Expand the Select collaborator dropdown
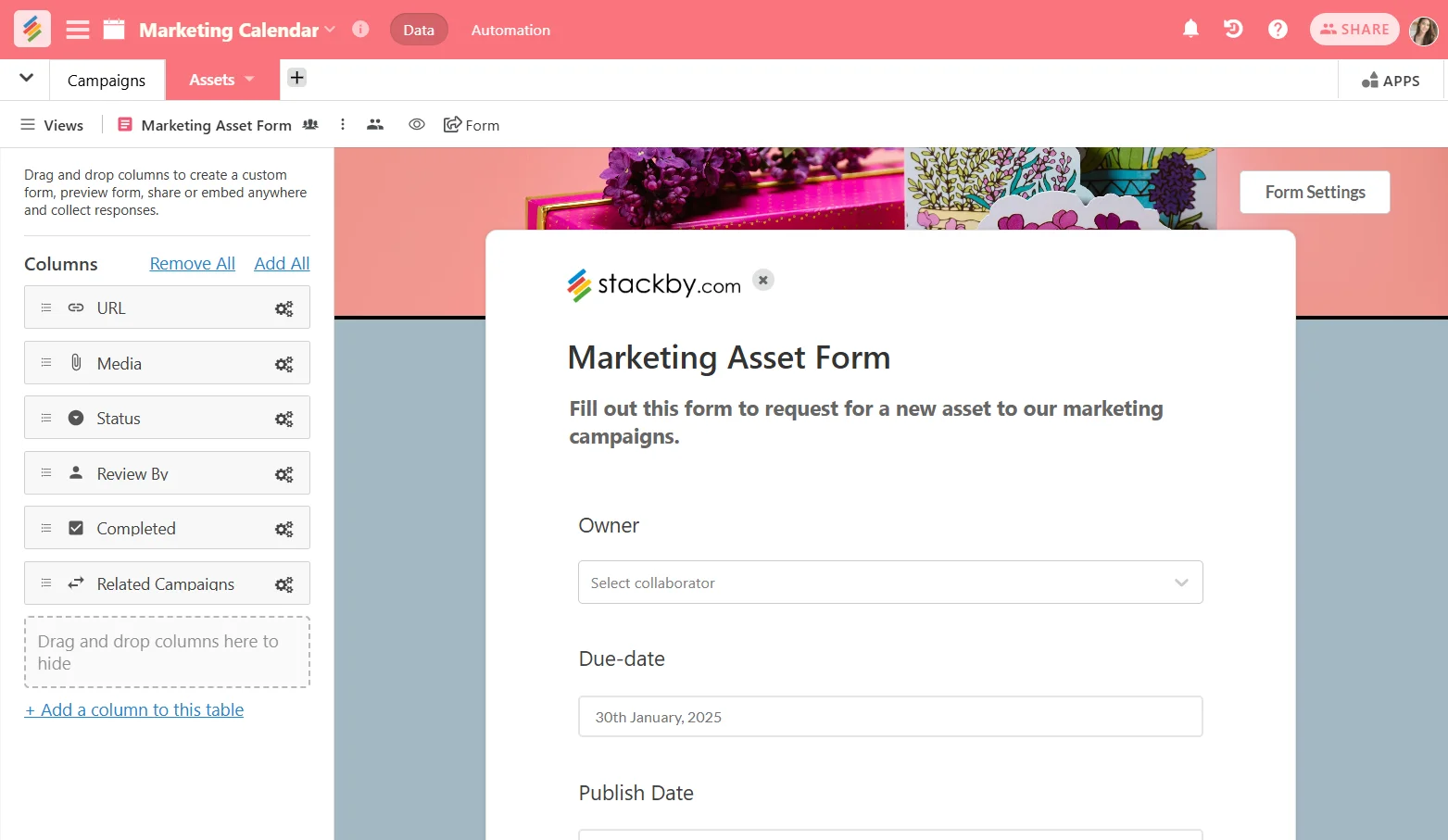This screenshot has height=840, width=1448. coord(1181,582)
